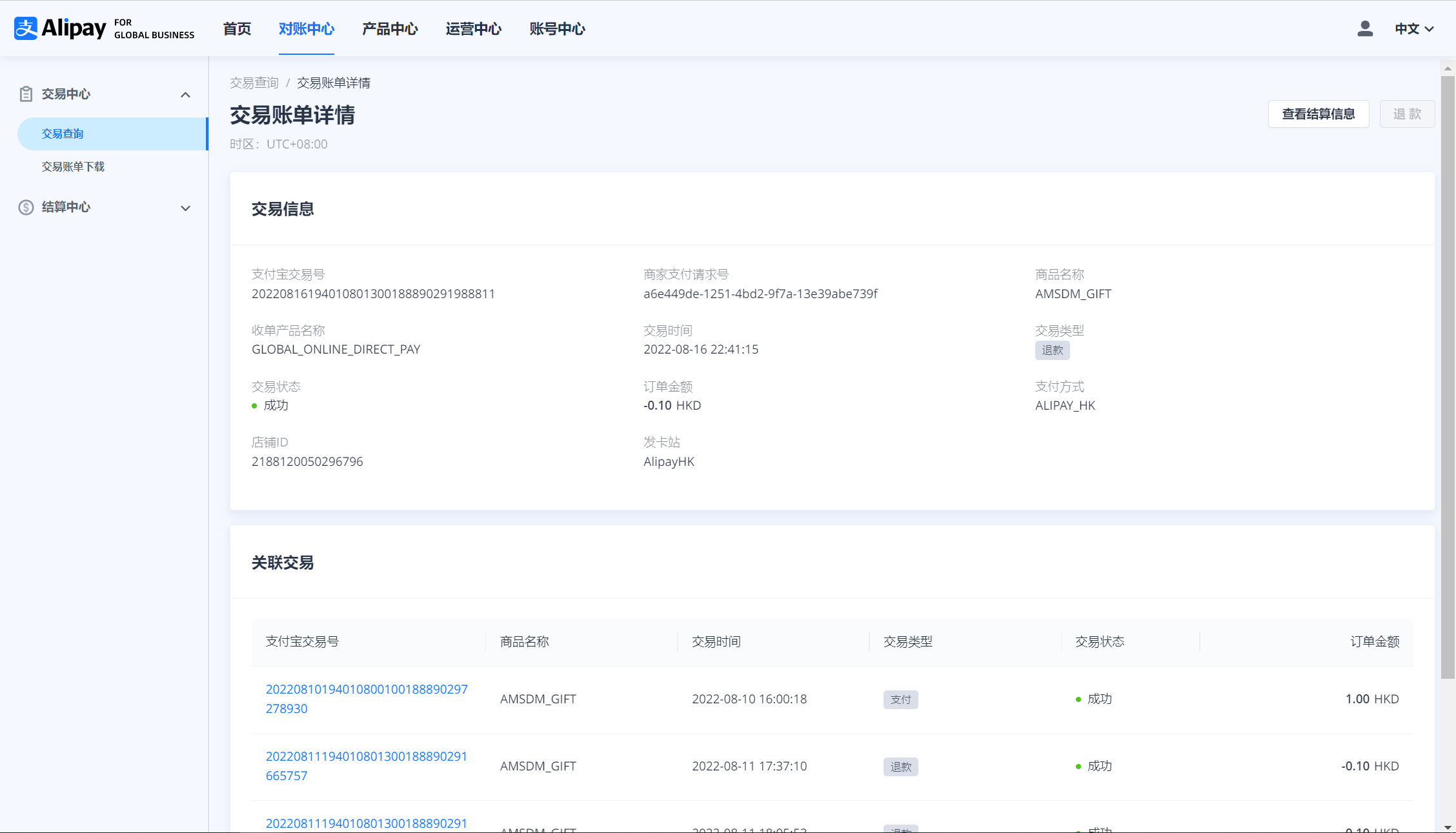The height and width of the screenshot is (833, 1456).
Task: Open the user account profile icon
Action: pyautogui.click(x=1364, y=28)
